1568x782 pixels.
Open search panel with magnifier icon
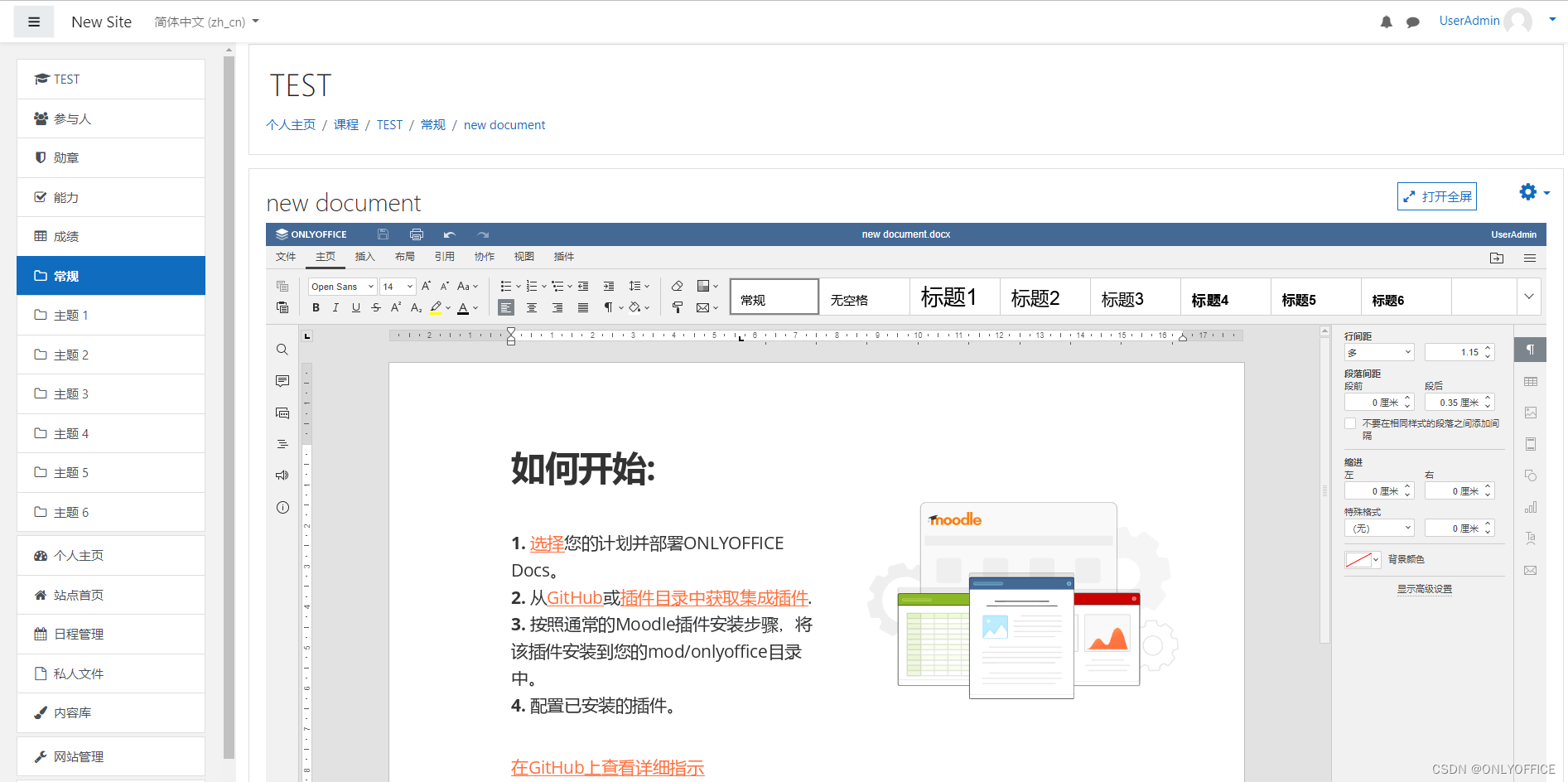click(x=282, y=350)
